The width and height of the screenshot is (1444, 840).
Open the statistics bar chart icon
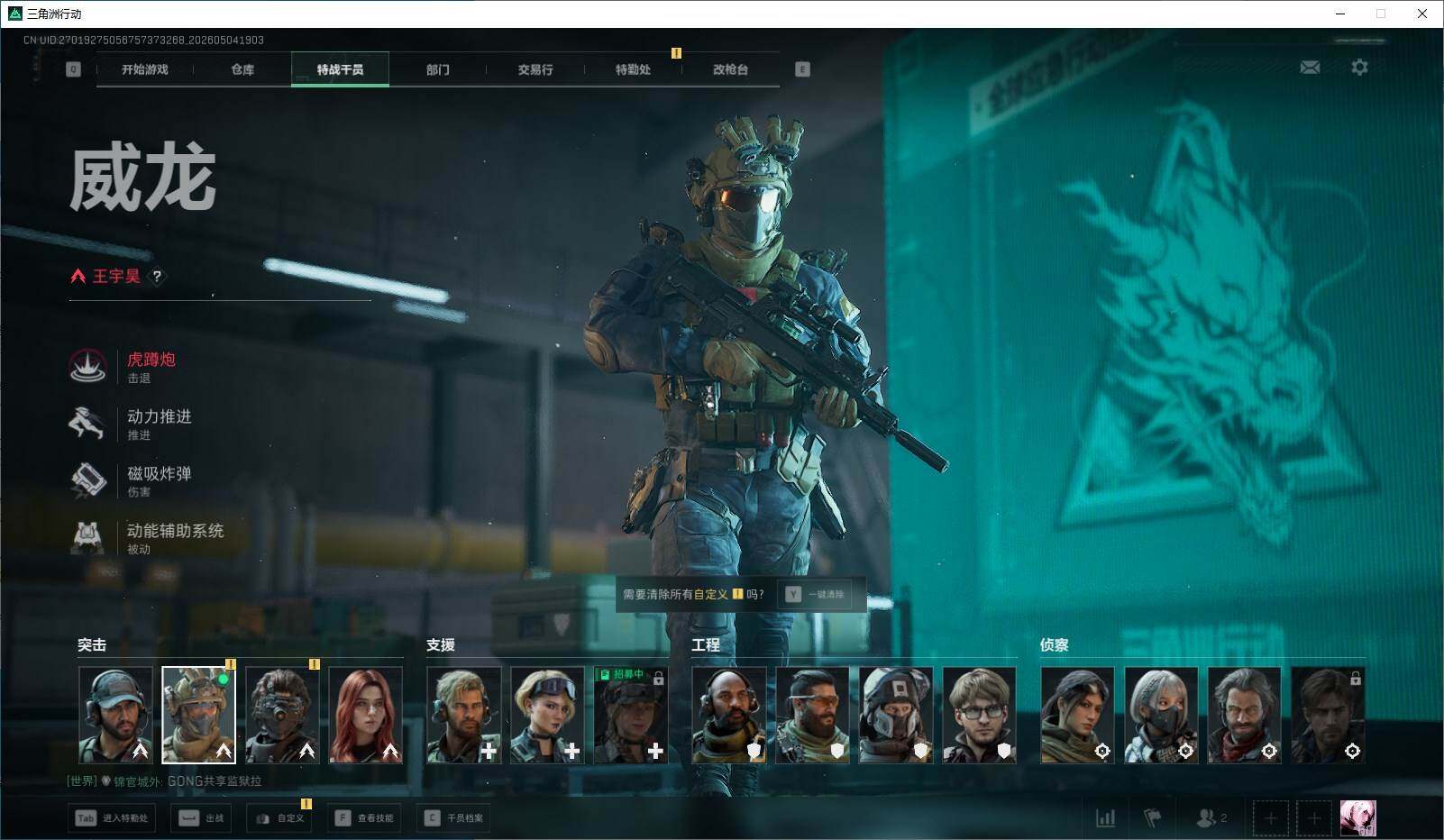pos(1105,818)
